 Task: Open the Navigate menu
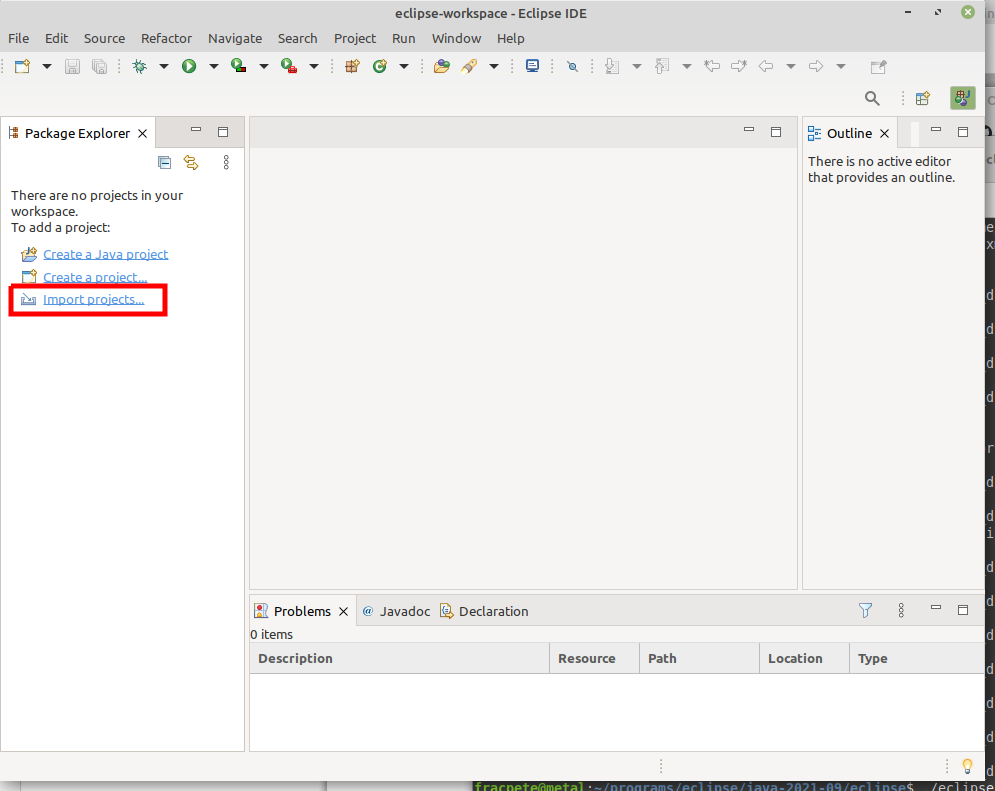pos(235,39)
